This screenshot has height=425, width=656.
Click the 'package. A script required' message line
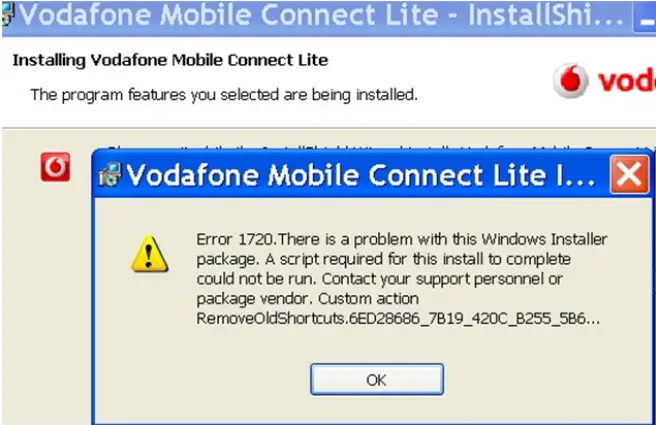(384, 259)
